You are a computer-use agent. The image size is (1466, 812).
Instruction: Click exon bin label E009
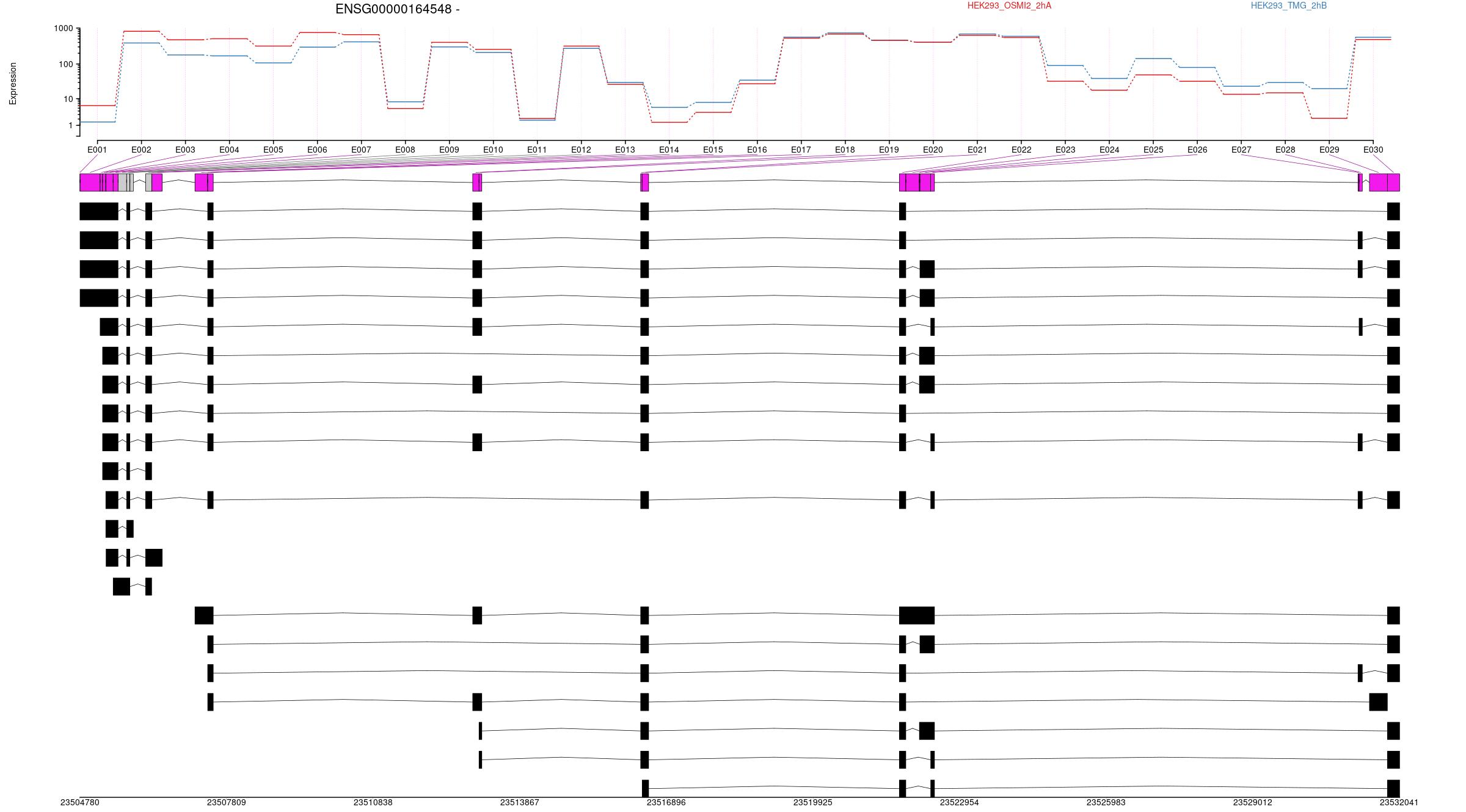click(449, 150)
